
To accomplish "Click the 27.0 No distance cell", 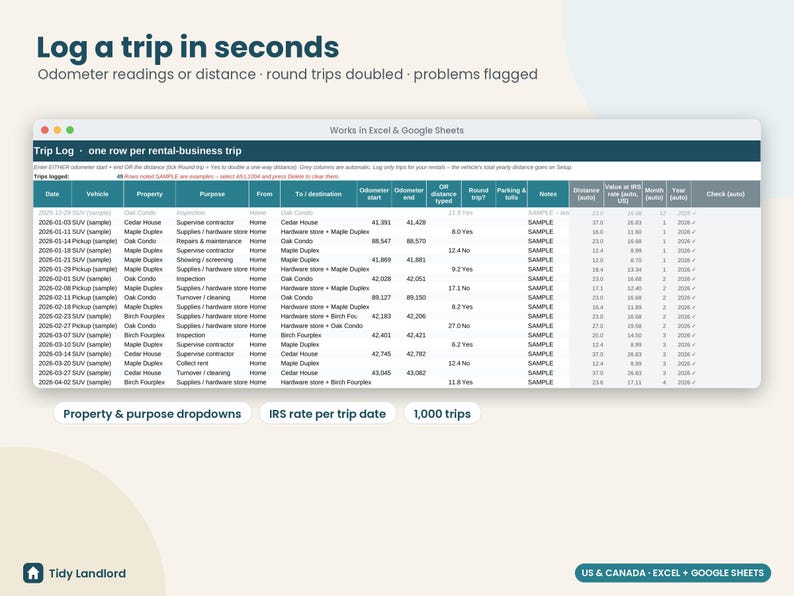I will click(459, 326).
